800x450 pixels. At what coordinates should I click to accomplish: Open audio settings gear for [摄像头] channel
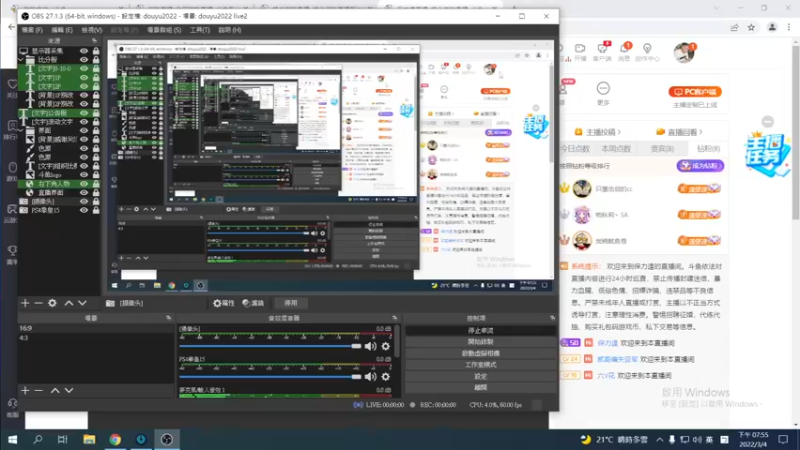[x=386, y=346]
